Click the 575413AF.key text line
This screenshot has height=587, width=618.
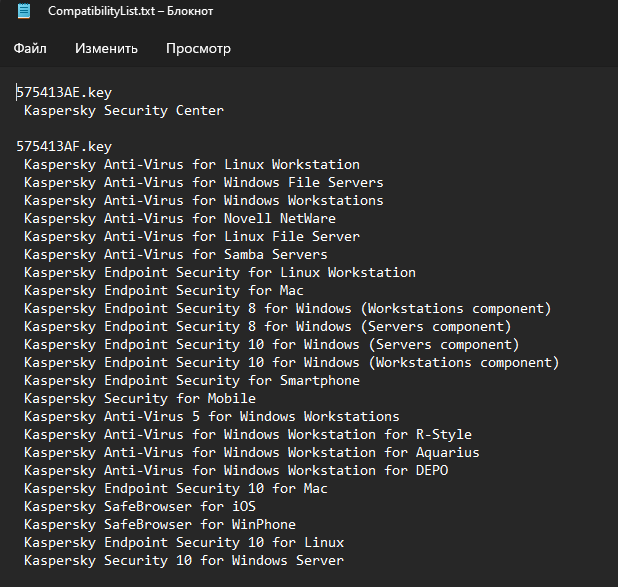64,146
